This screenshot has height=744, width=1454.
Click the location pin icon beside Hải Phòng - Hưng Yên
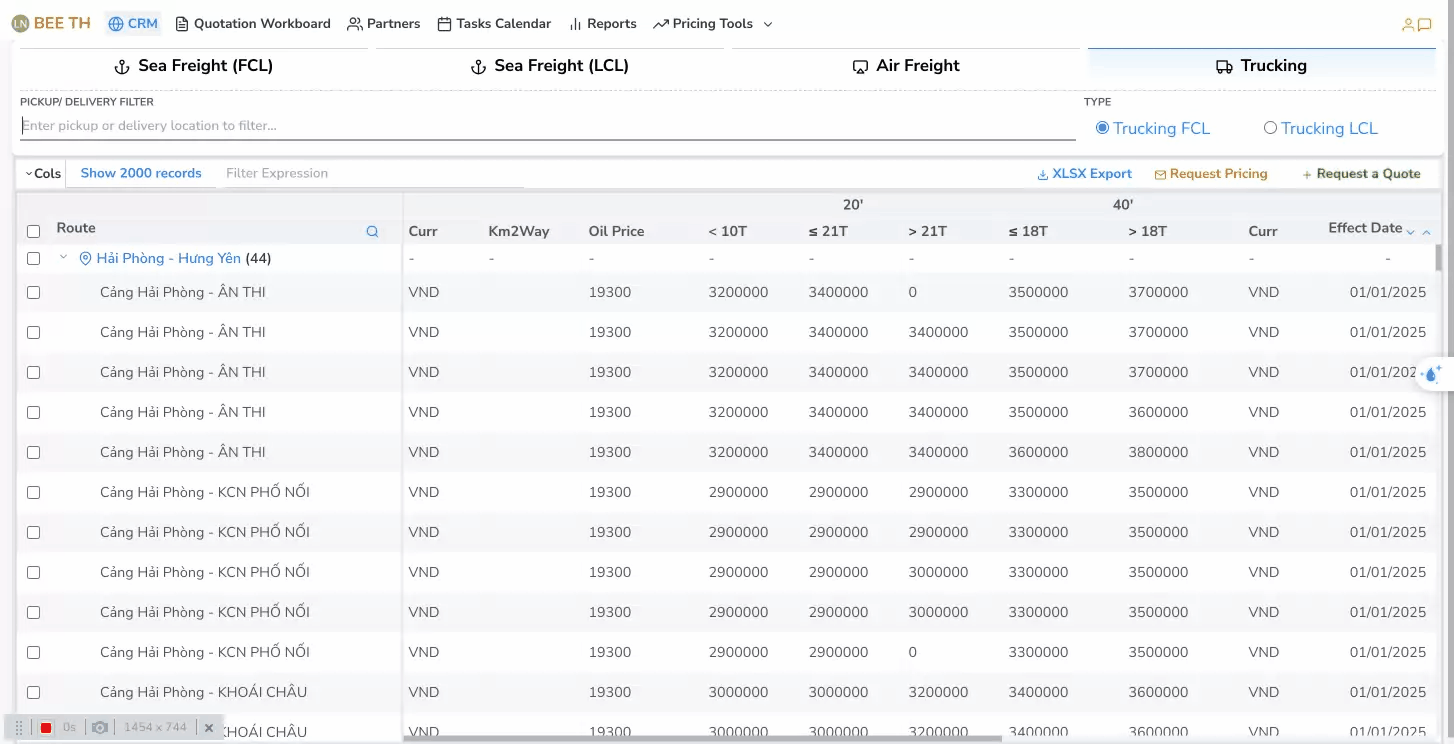point(85,259)
